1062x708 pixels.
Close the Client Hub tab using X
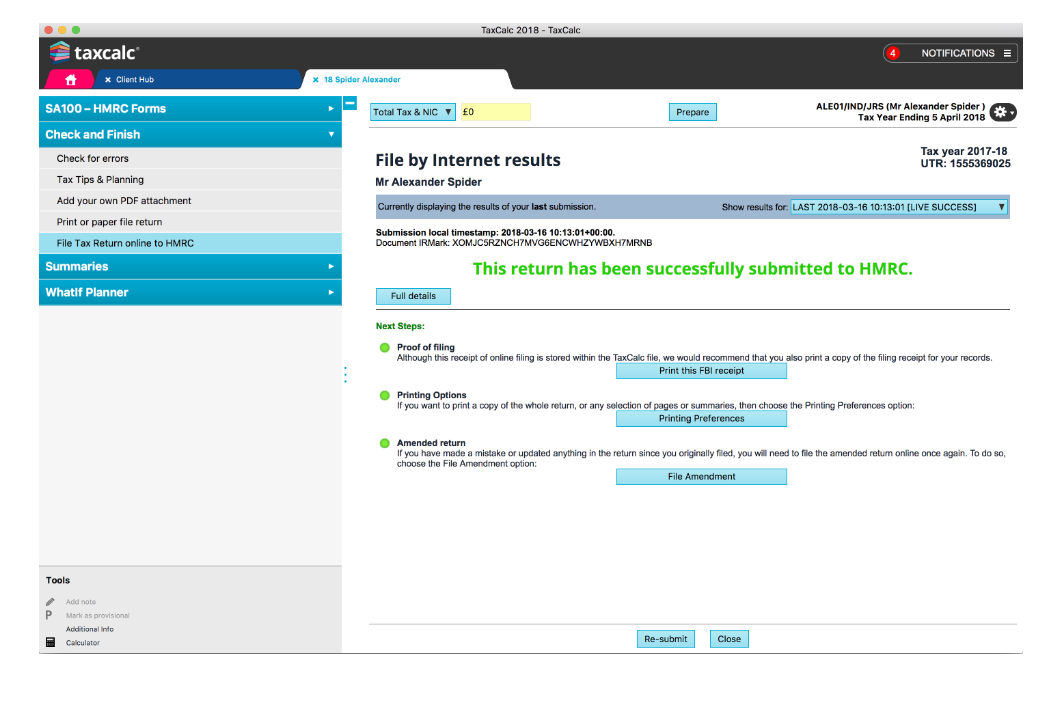coord(108,80)
